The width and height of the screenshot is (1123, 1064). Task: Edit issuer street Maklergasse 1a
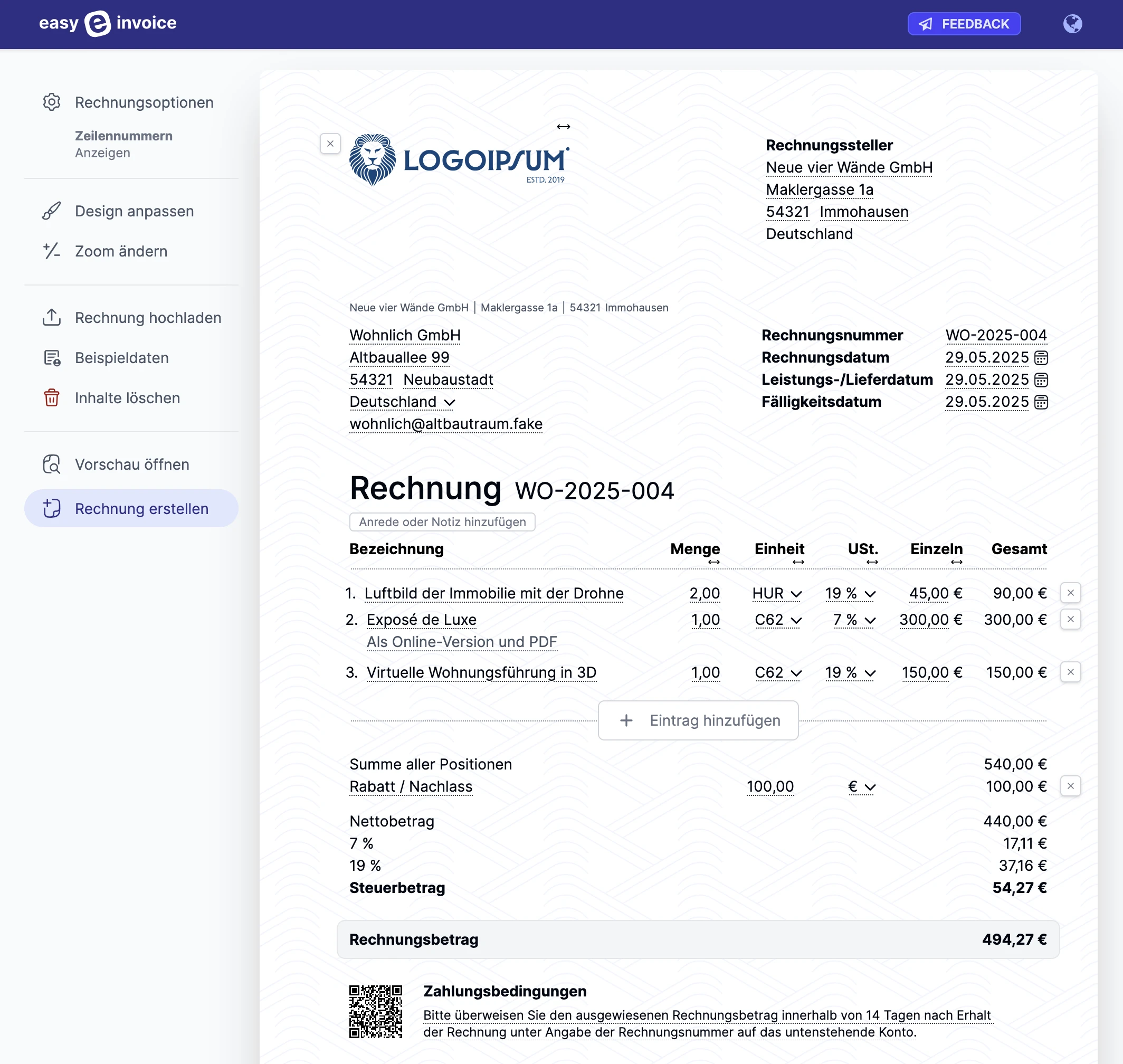point(819,189)
